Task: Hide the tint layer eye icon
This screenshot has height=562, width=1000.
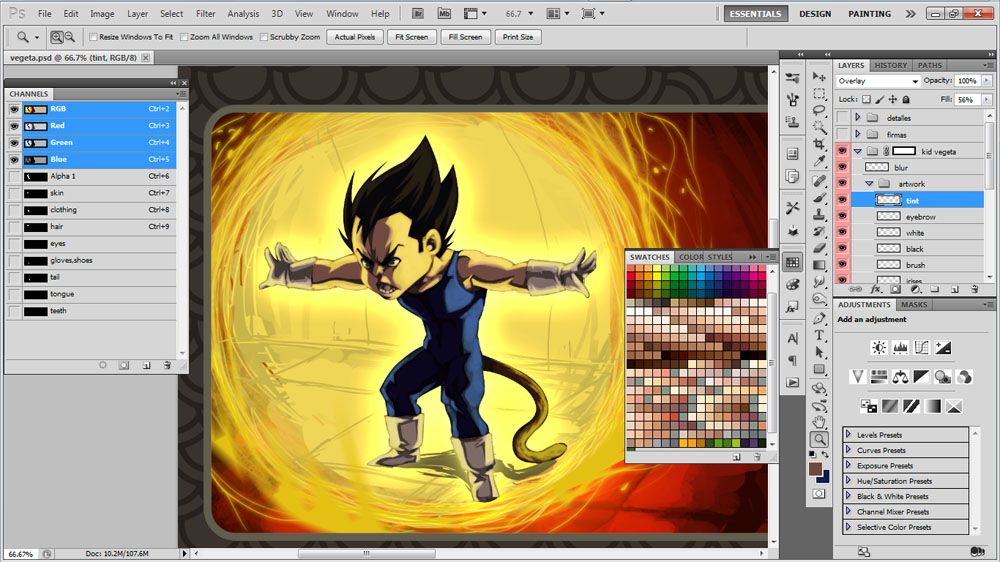Action: (842, 200)
